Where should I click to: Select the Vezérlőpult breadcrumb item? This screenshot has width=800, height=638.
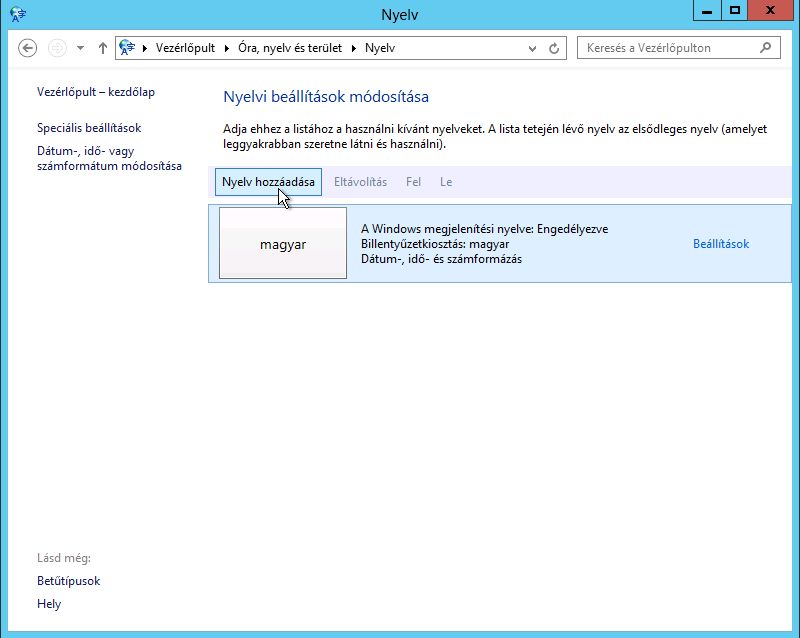click(185, 48)
